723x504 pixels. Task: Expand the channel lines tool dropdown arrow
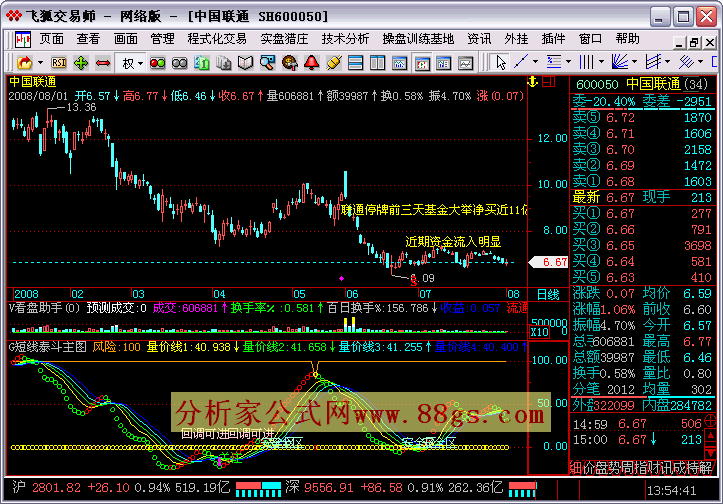pos(667,62)
